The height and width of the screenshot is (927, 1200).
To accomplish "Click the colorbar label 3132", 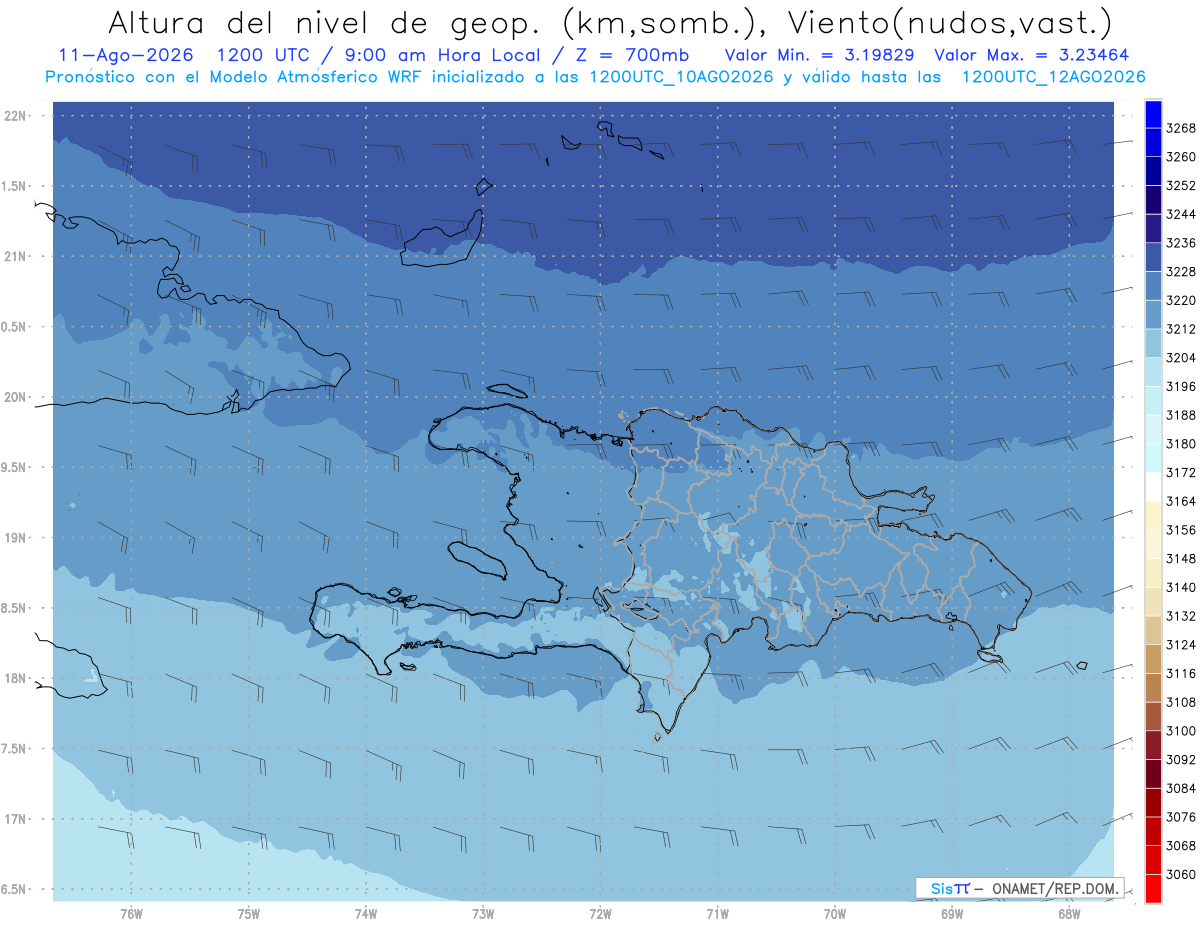I will [x=1181, y=616].
